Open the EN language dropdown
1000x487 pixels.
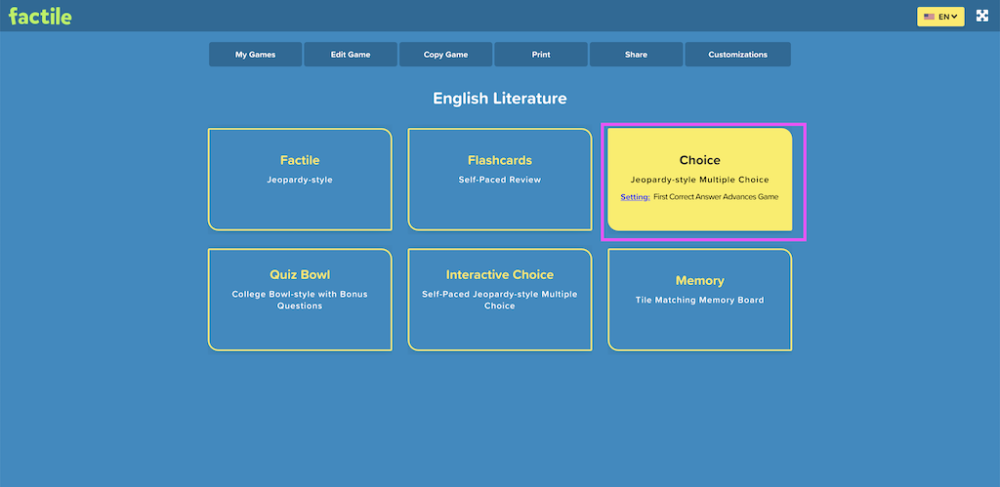click(x=941, y=17)
